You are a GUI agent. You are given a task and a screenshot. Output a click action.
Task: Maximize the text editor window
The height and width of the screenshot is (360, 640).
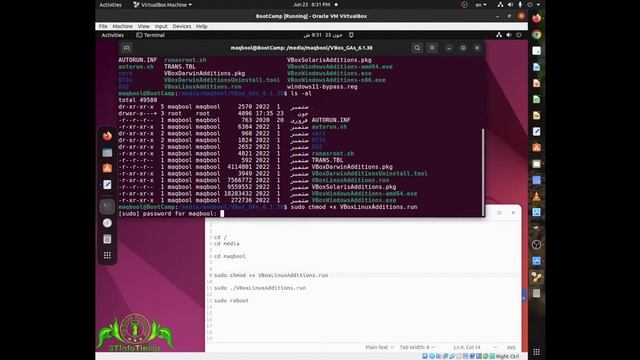(x=499, y=213)
